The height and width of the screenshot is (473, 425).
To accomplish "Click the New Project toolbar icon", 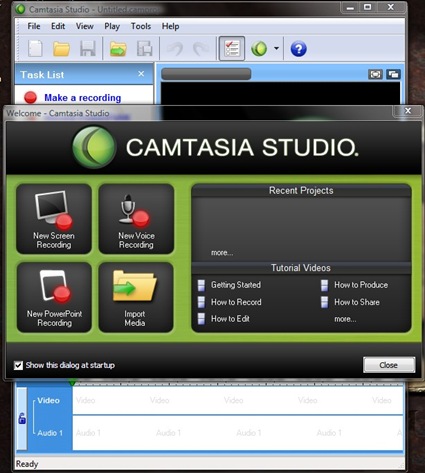I will point(35,49).
